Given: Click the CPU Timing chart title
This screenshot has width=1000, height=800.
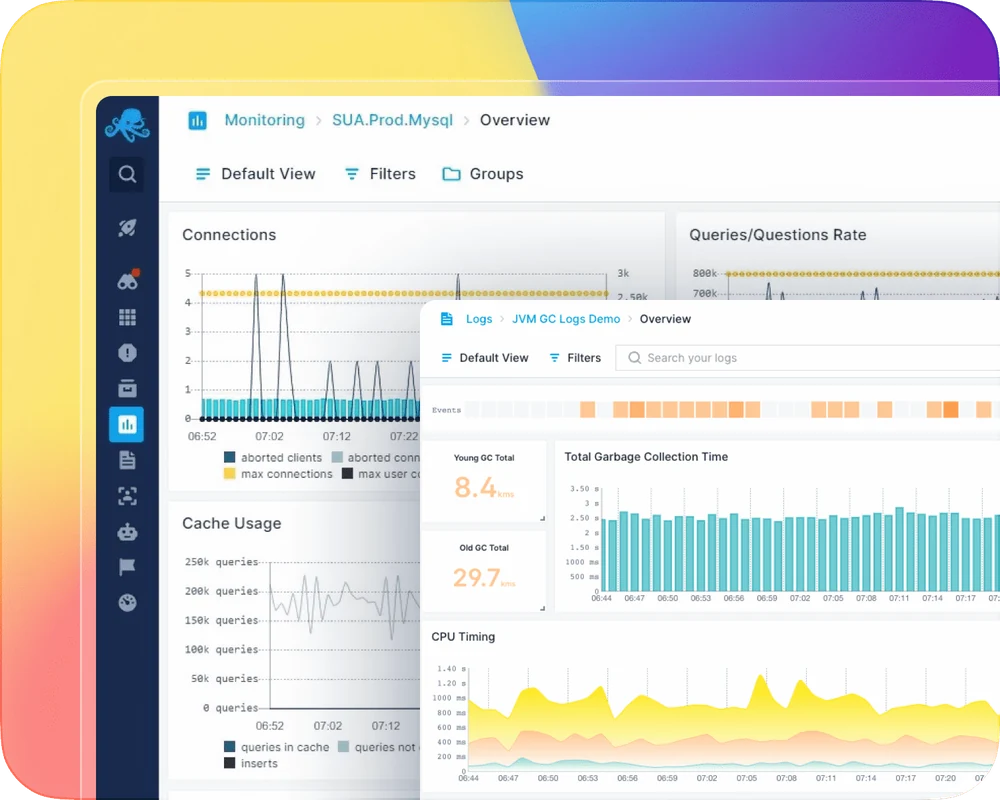Looking at the screenshot, I should [x=463, y=637].
